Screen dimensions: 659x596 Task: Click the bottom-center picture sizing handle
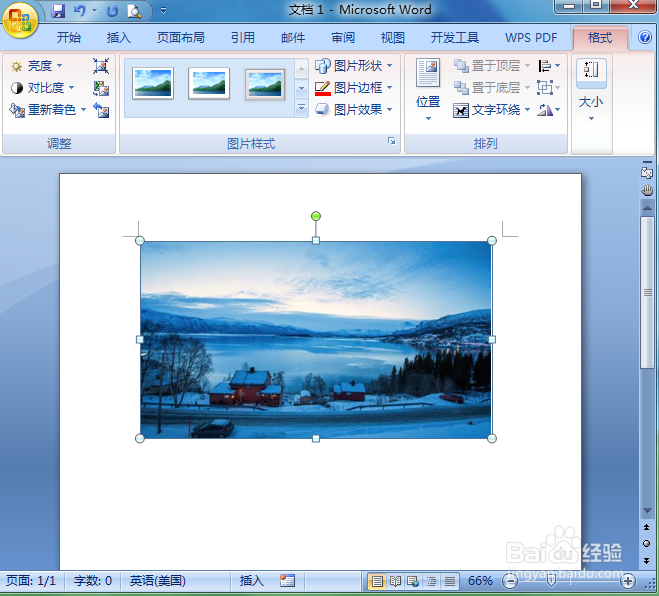click(316, 439)
